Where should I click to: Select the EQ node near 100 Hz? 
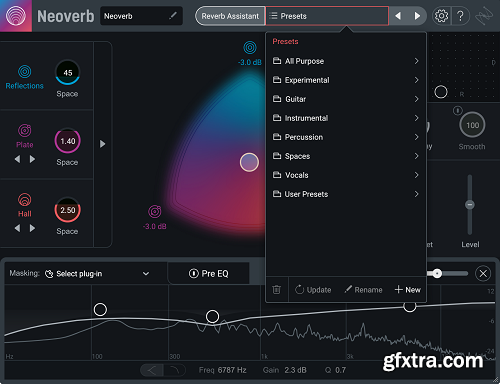tap(100, 309)
